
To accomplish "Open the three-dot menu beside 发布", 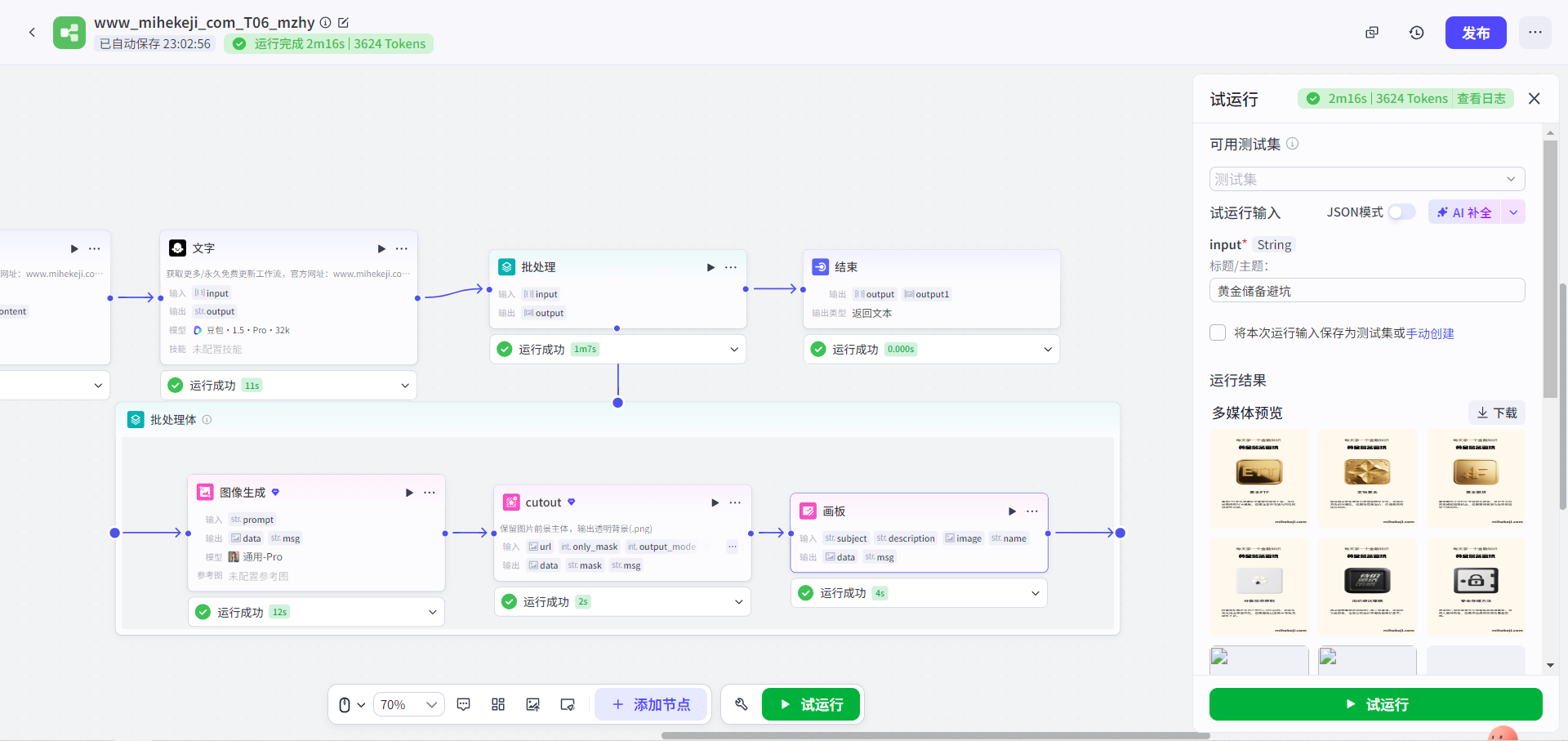I will [x=1535, y=33].
